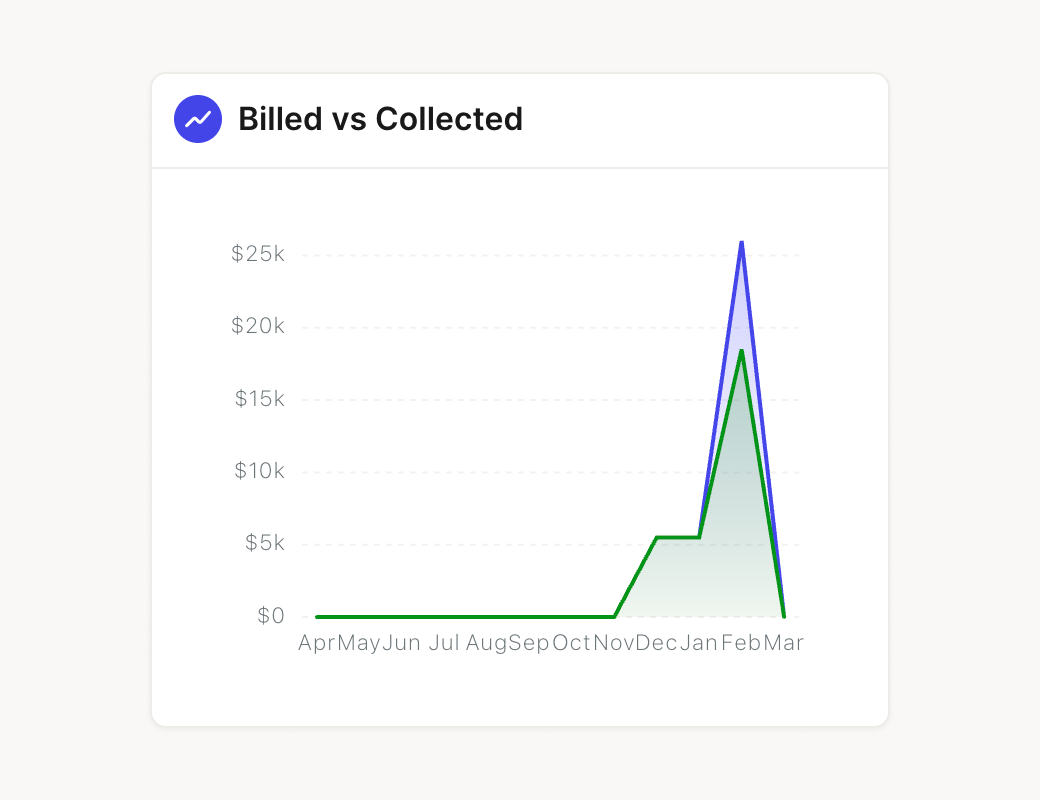
Task: Select the $0 y-axis label
Action: (270, 616)
